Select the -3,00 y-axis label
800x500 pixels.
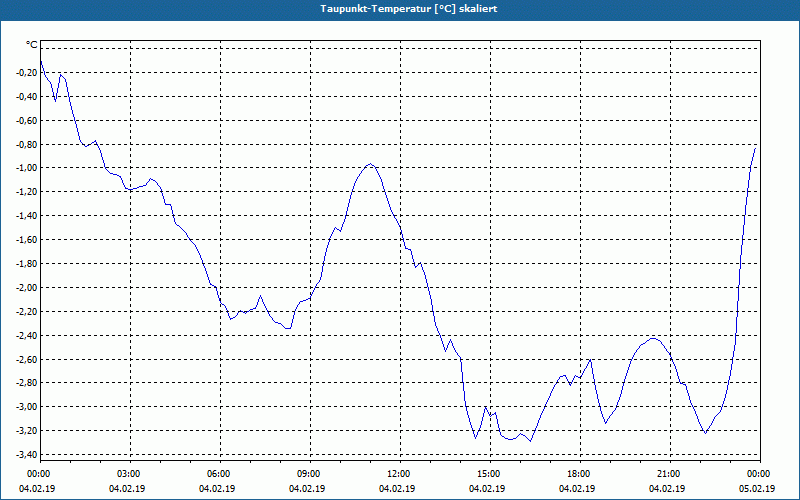pos(27,407)
